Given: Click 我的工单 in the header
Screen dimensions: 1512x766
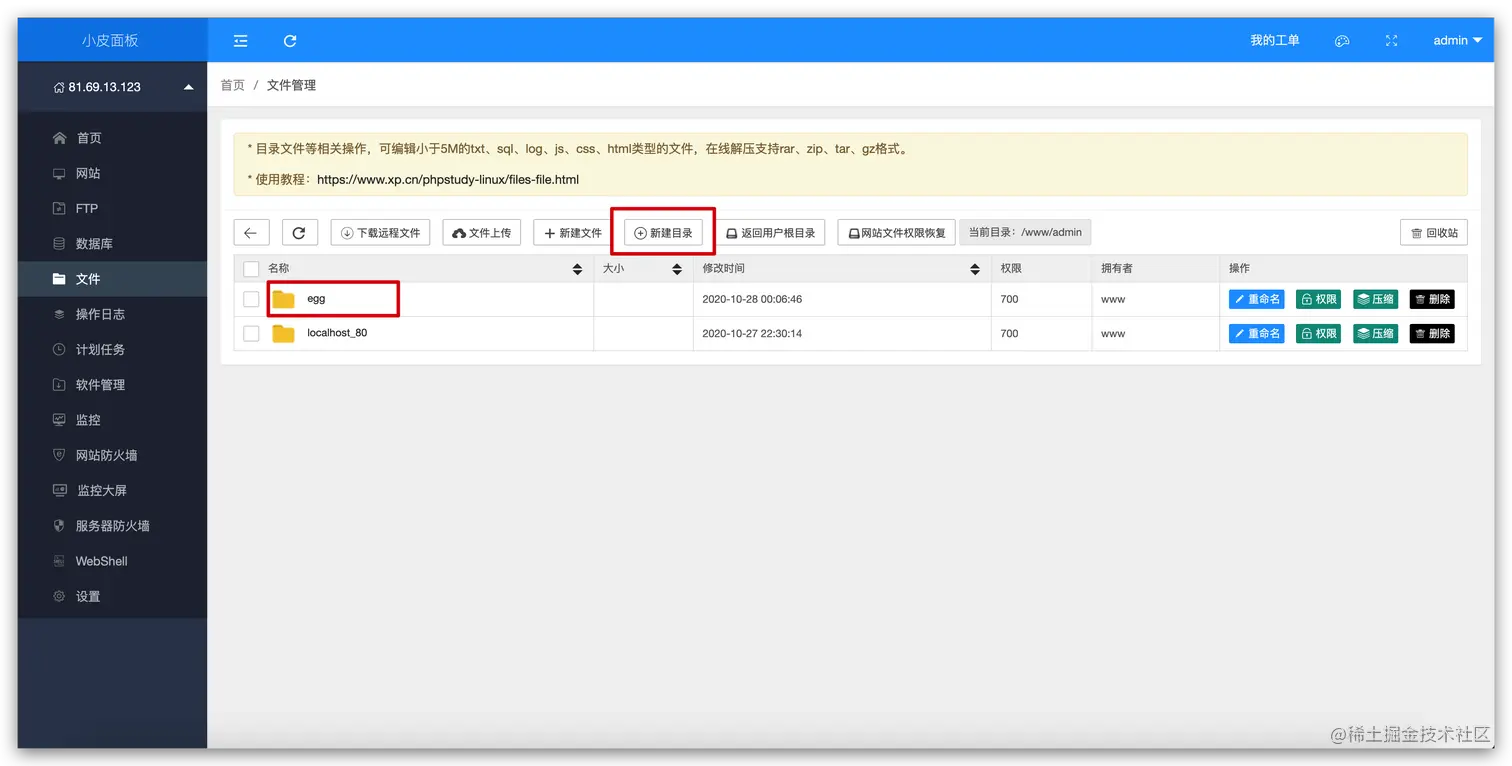Looking at the screenshot, I should click(x=1275, y=41).
